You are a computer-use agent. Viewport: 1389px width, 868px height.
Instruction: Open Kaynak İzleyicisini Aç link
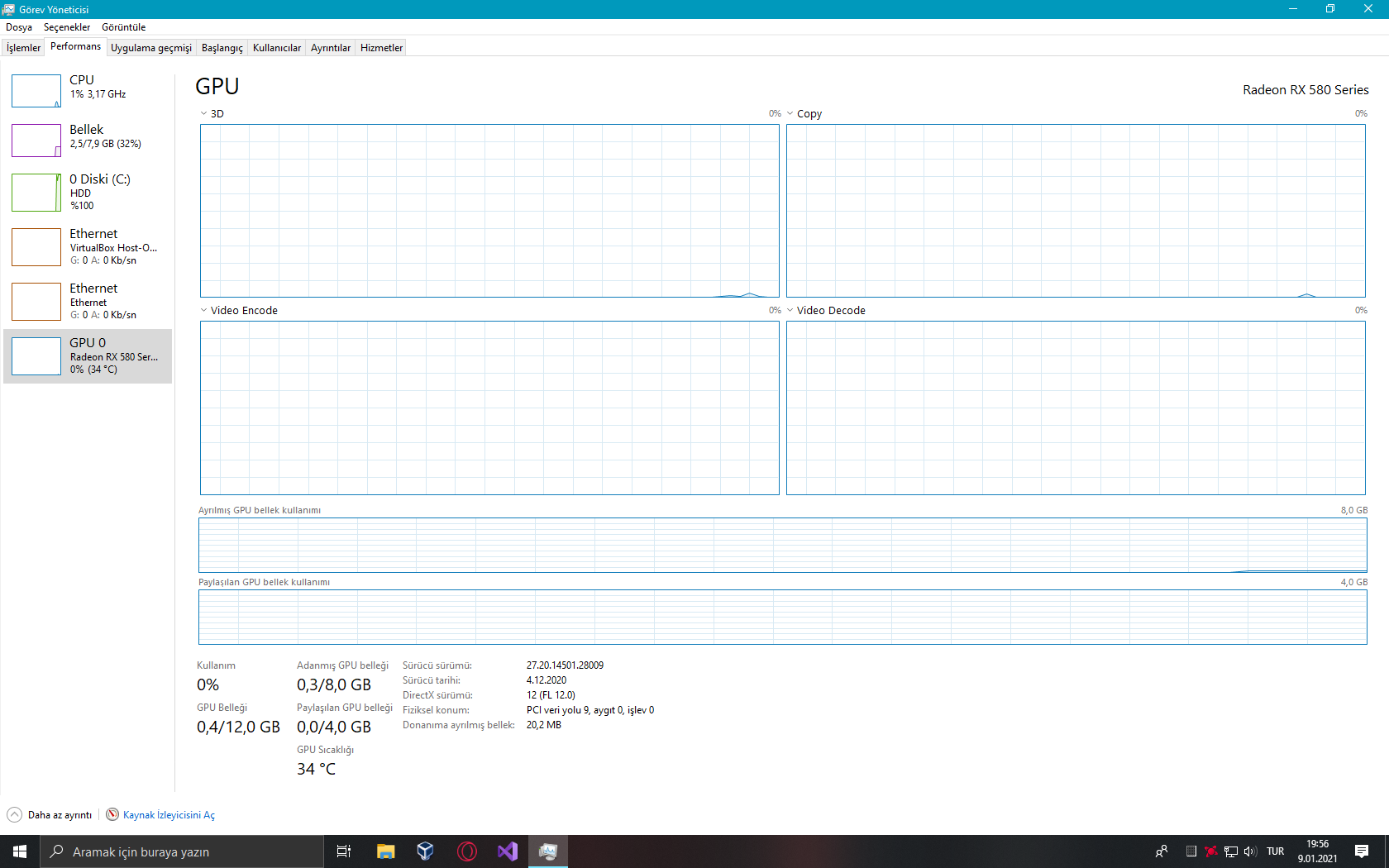(169, 815)
